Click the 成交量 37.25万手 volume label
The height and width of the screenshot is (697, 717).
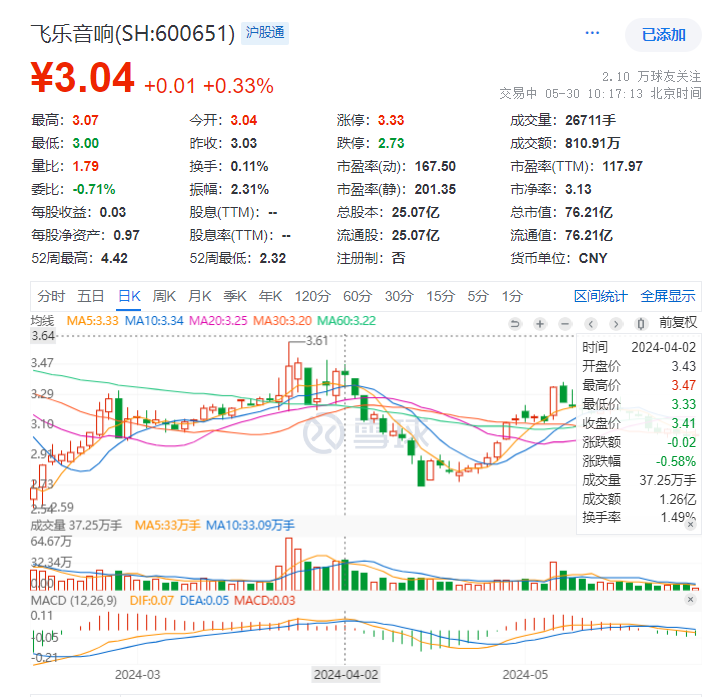(x=76, y=525)
